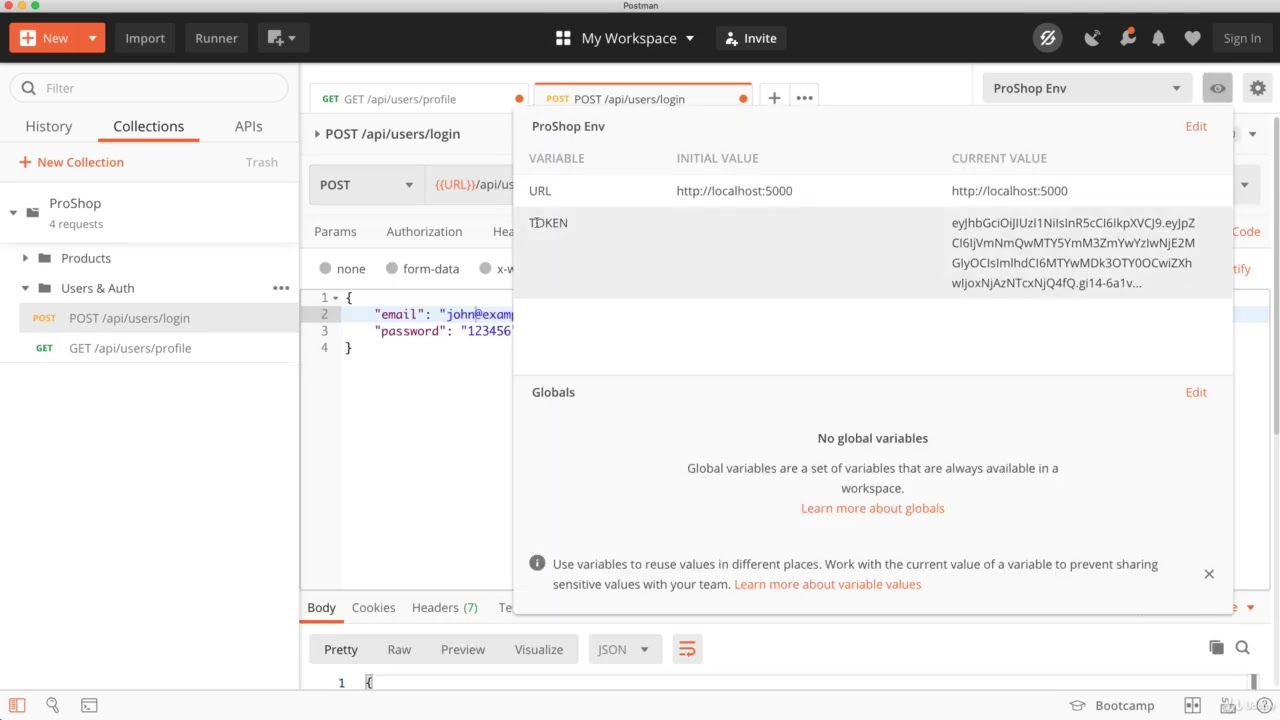The width and height of the screenshot is (1280, 720).
Task: Open the capture requests satellite icon
Action: (1092, 38)
